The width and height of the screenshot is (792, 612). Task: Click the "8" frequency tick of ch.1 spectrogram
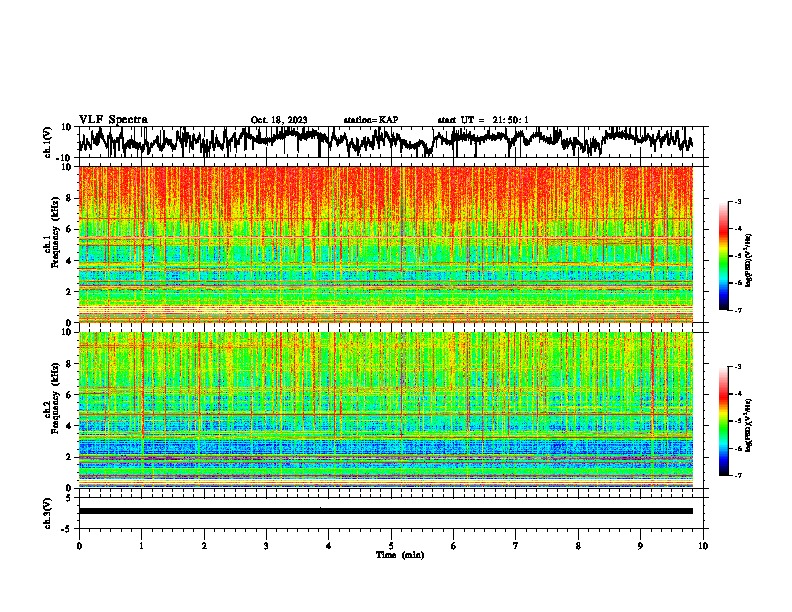70,198
